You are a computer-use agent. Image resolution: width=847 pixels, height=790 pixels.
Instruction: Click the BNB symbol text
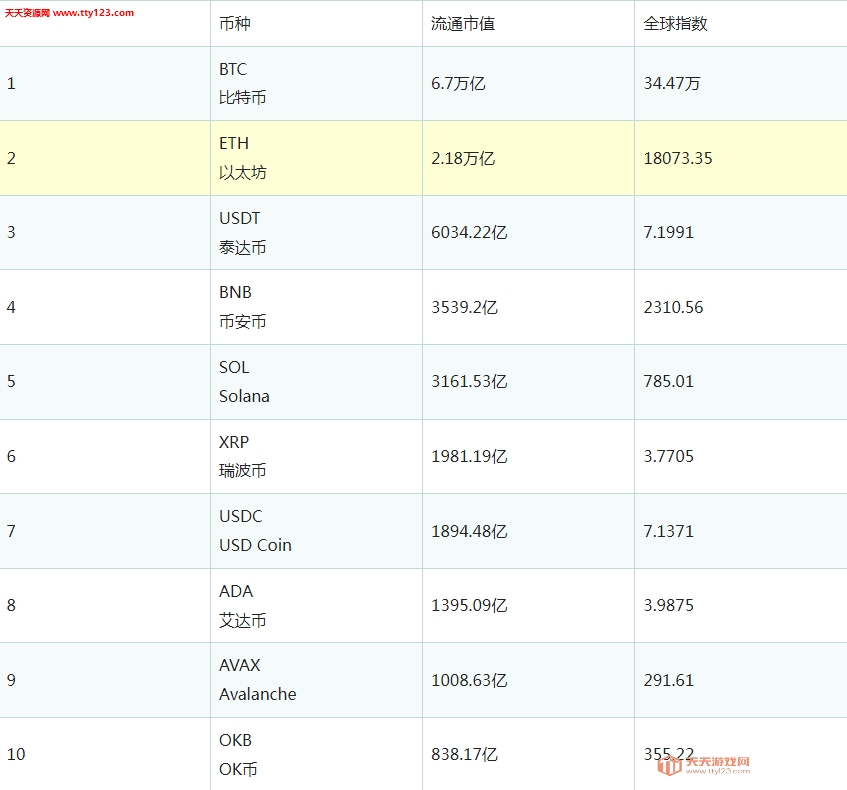point(236,292)
